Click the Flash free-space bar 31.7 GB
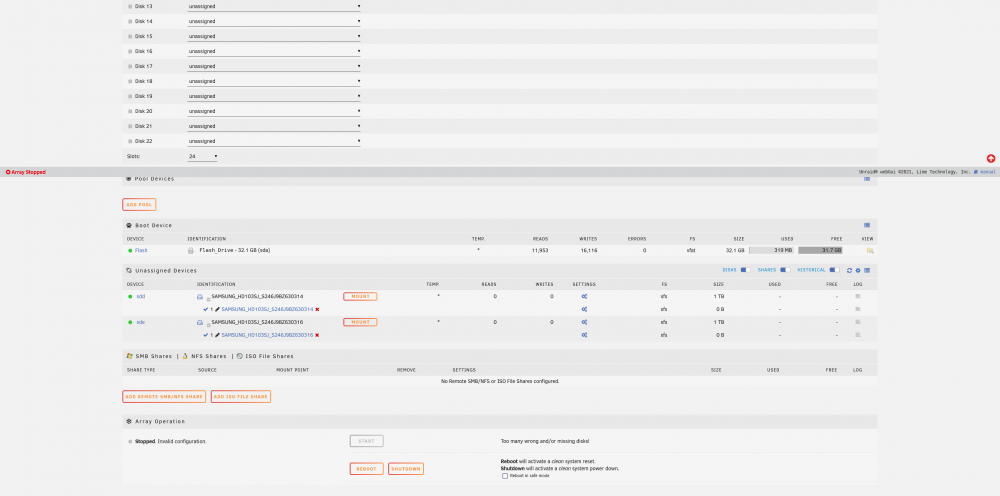1000x496 pixels. 820,251
